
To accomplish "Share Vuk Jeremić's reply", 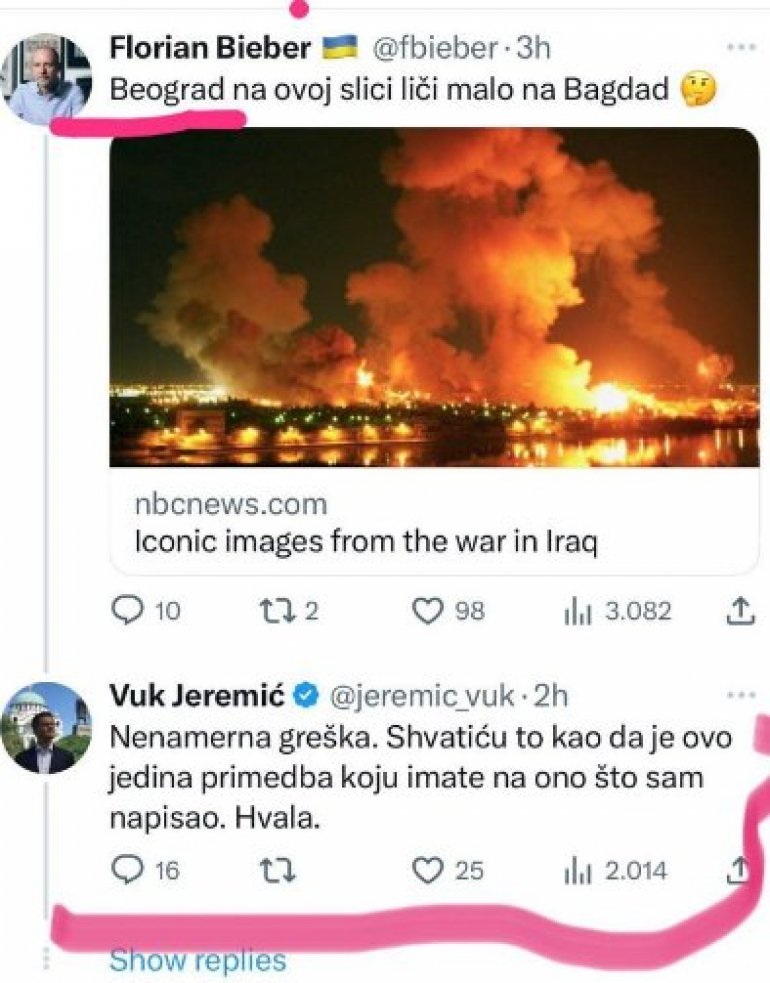I will tap(737, 871).
